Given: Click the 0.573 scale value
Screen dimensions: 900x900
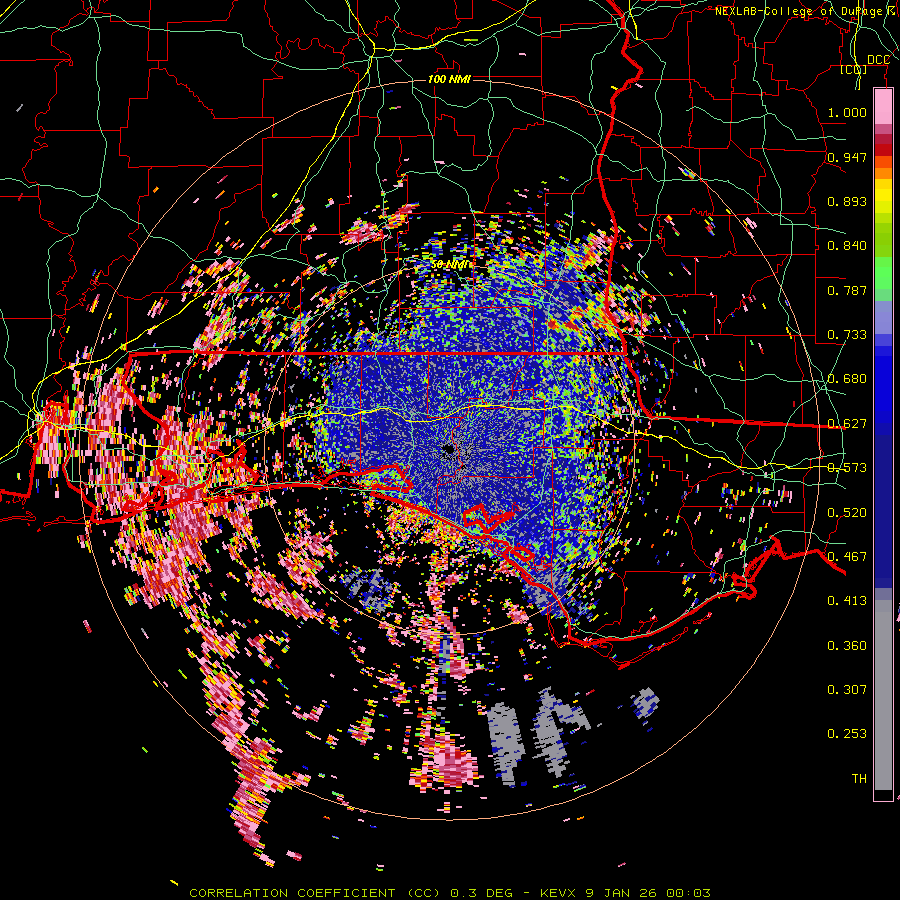Looking at the screenshot, I should coord(847,468).
